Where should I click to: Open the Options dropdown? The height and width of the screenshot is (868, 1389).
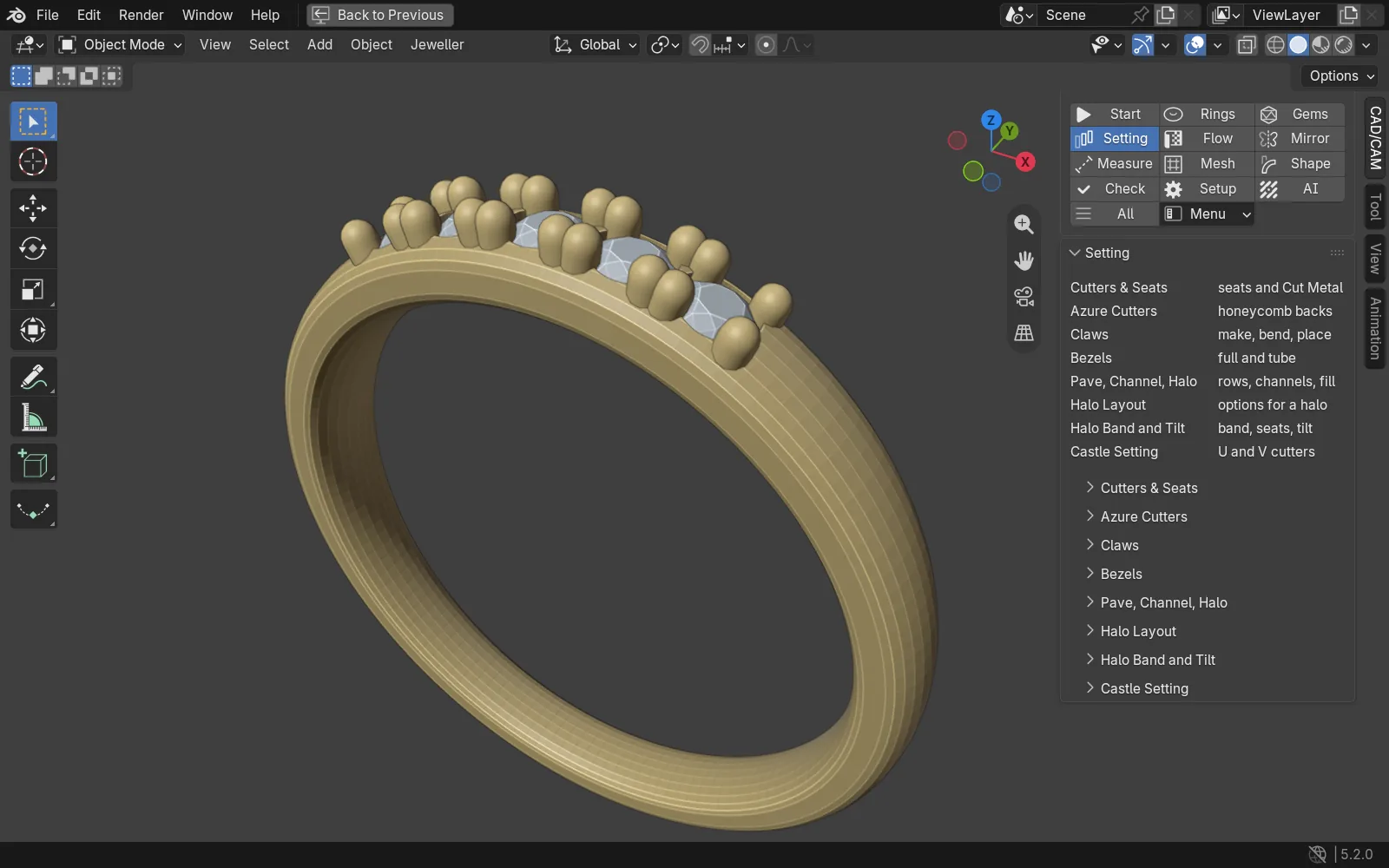tap(1341, 76)
